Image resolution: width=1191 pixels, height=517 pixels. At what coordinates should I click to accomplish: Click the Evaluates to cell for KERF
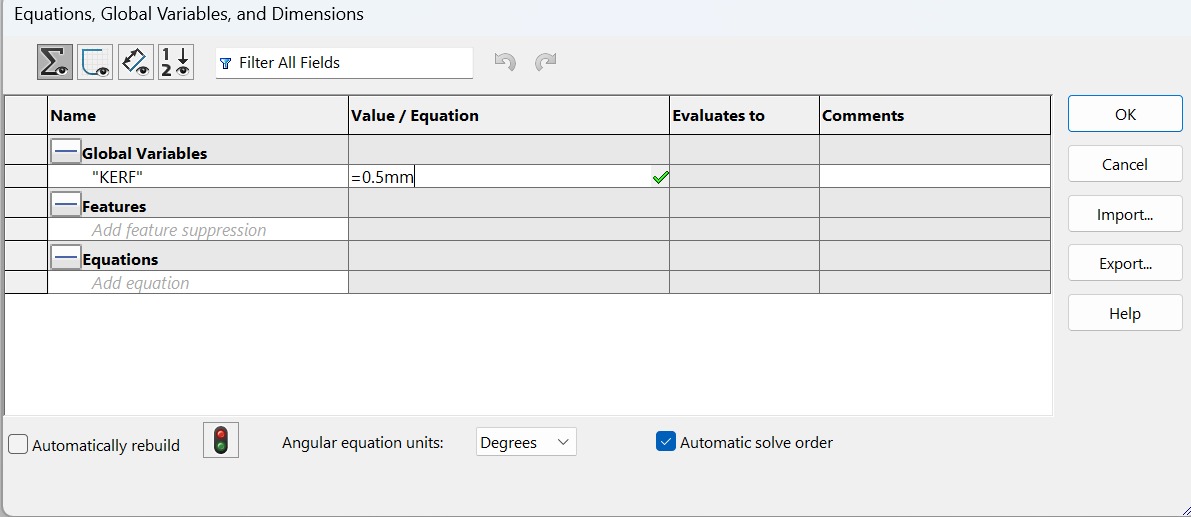[744, 178]
